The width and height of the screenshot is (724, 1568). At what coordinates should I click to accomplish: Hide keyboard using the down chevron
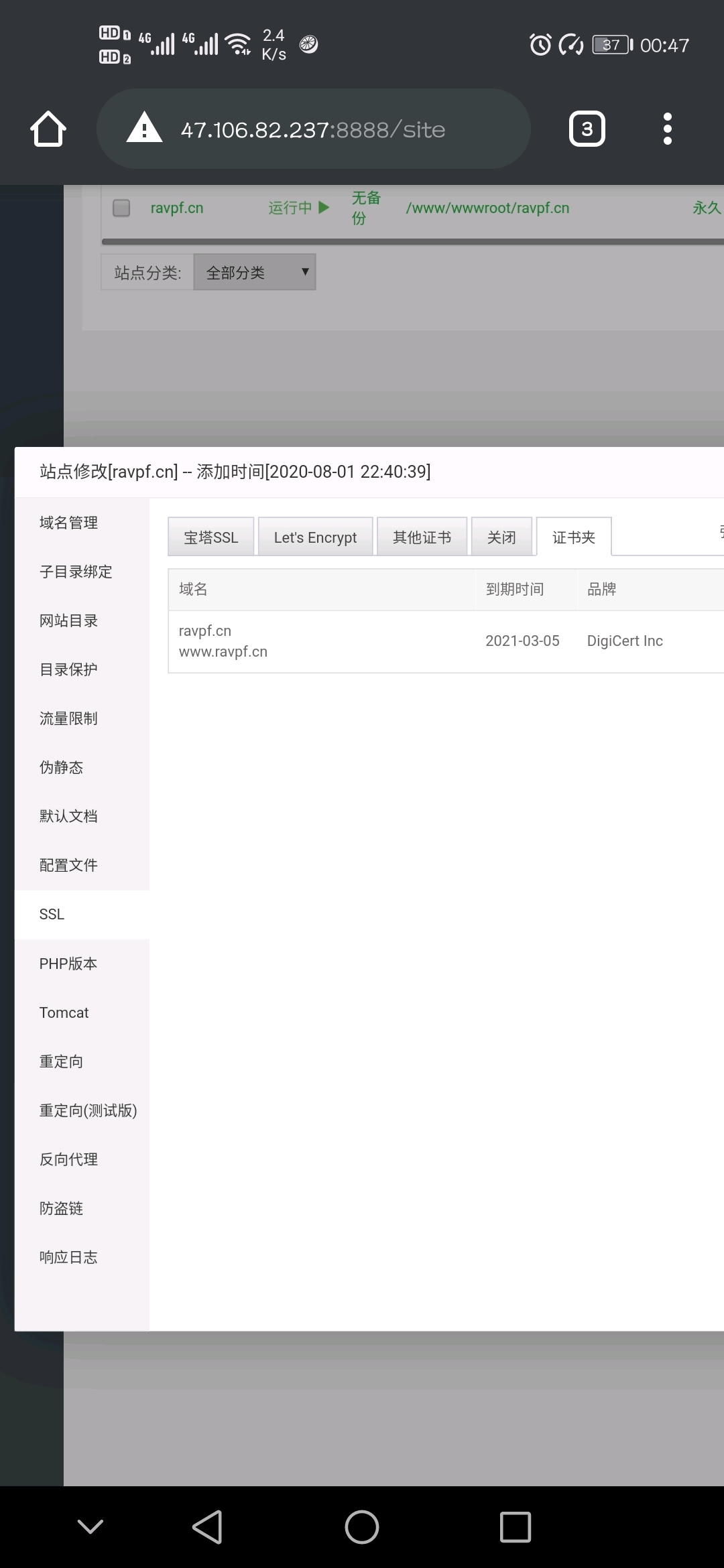point(90,1526)
